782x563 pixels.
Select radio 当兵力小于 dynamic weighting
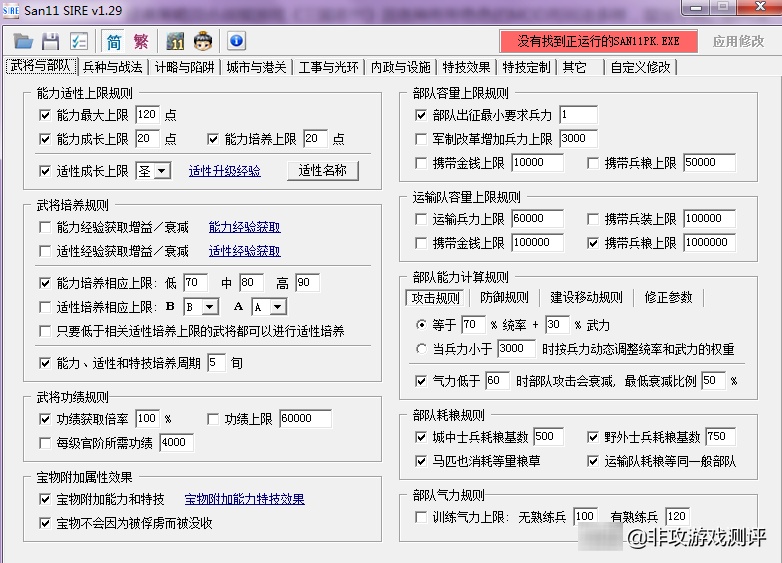(421, 349)
